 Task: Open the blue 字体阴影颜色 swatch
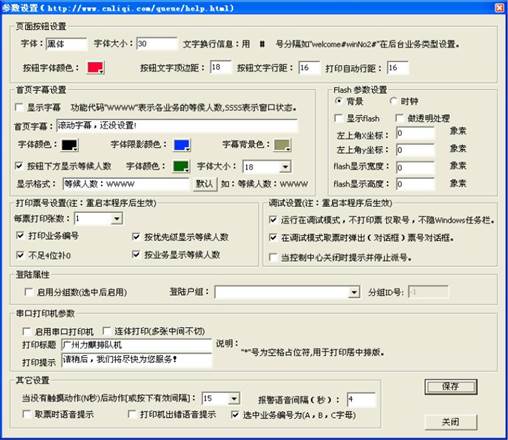point(182,145)
